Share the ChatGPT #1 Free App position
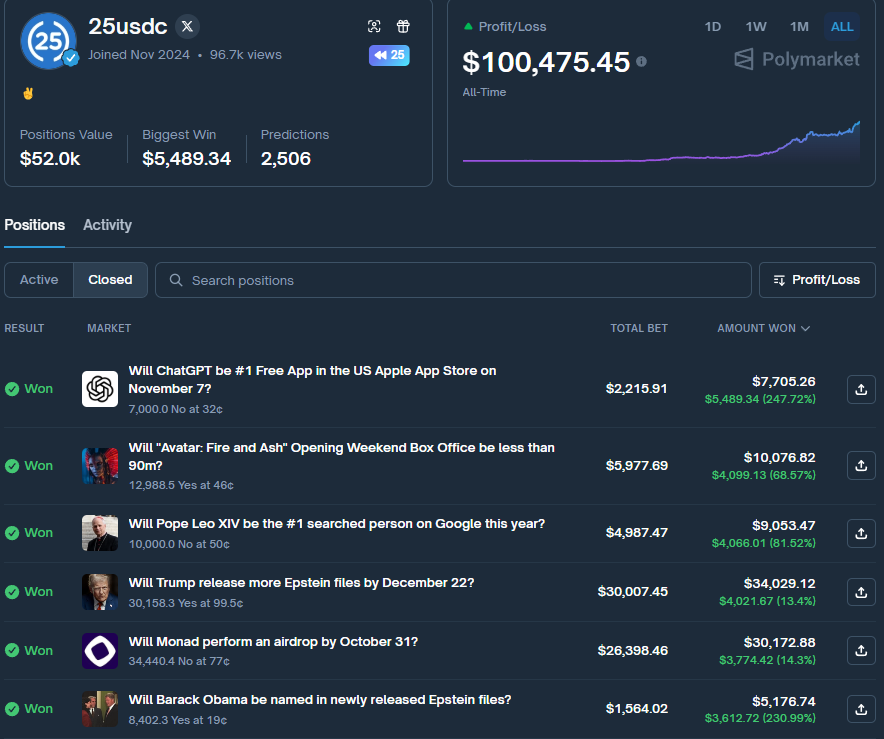Screen dimensions: 884x739 (x=861, y=389)
